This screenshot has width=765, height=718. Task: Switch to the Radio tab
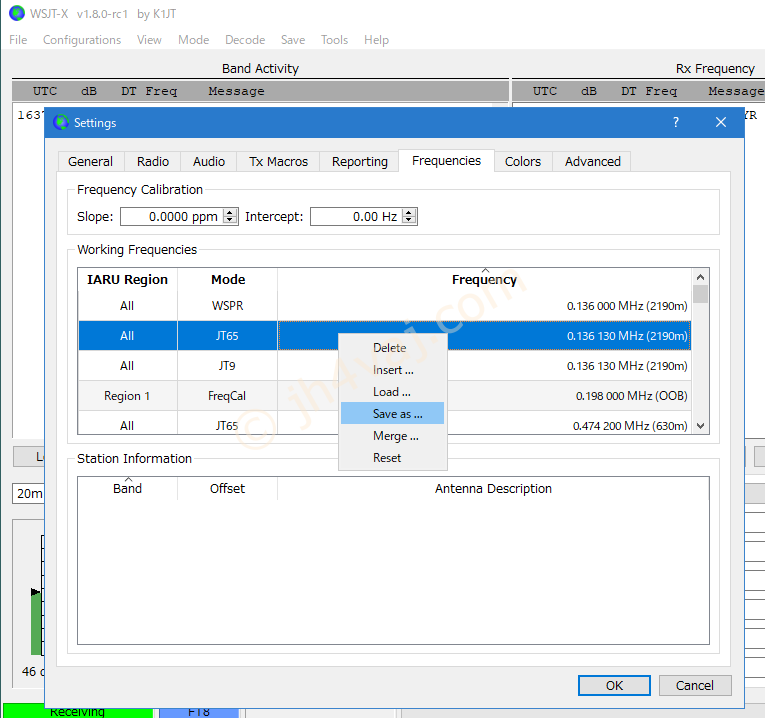click(x=153, y=161)
